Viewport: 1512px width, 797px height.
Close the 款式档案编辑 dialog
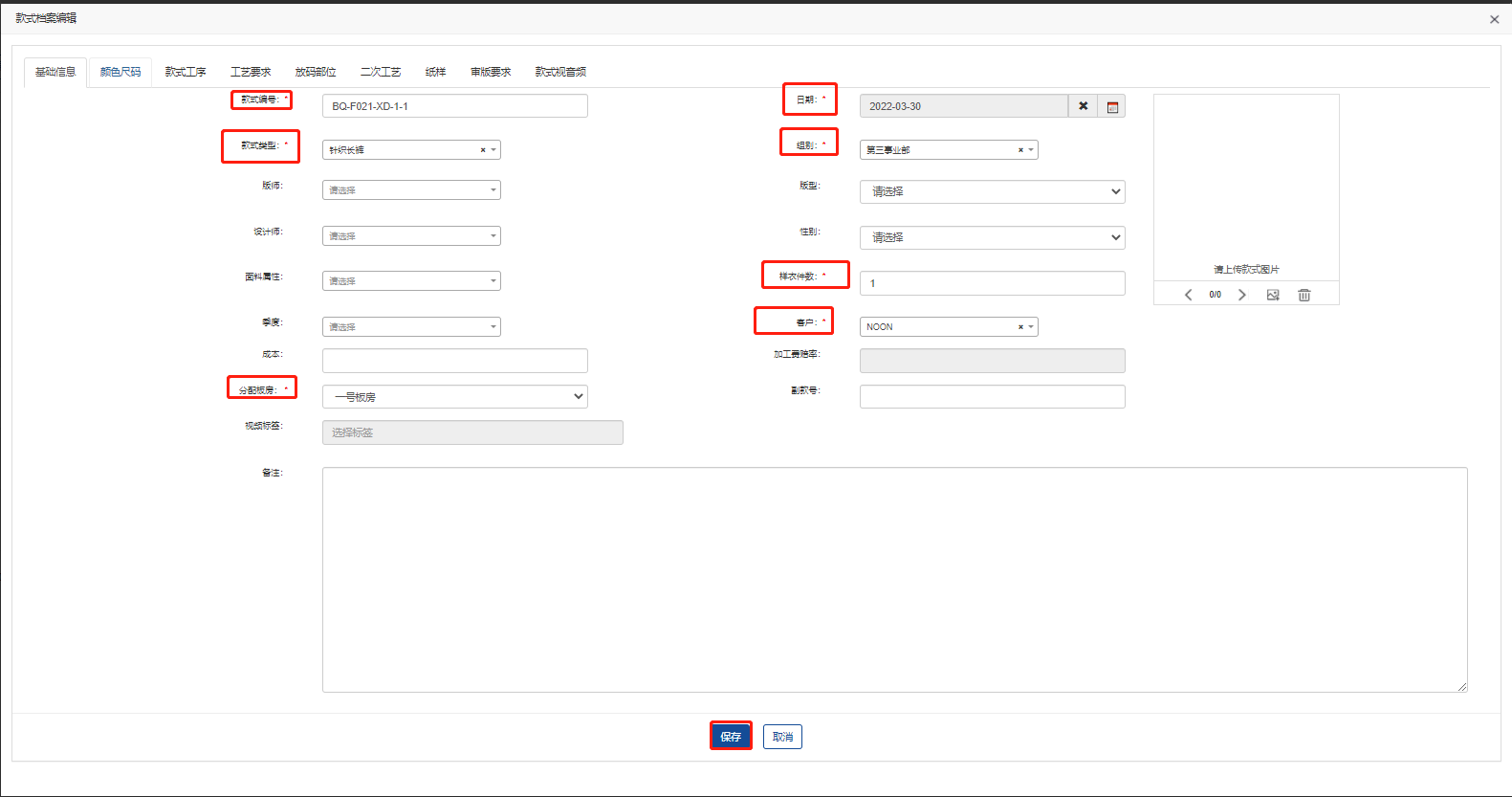point(1494,19)
